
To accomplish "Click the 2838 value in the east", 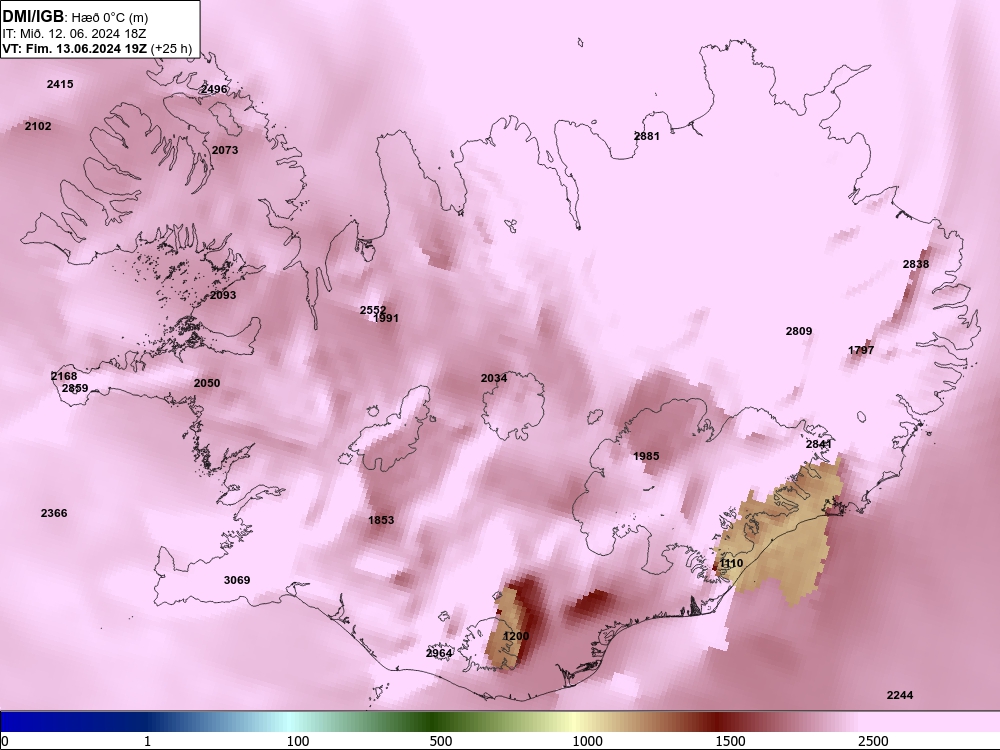I will (916, 264).
